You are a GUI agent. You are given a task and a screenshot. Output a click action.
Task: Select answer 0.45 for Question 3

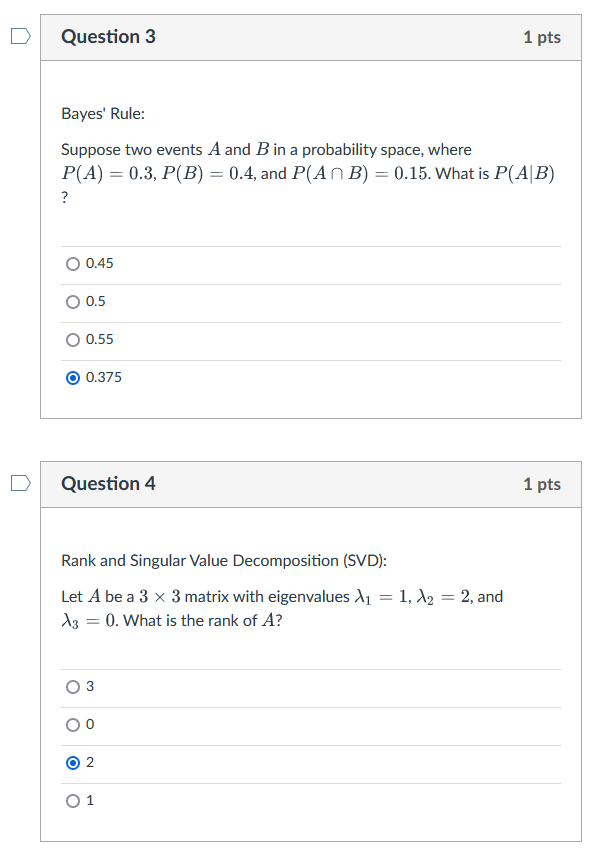pyautogui.click(x=72, y=263)
